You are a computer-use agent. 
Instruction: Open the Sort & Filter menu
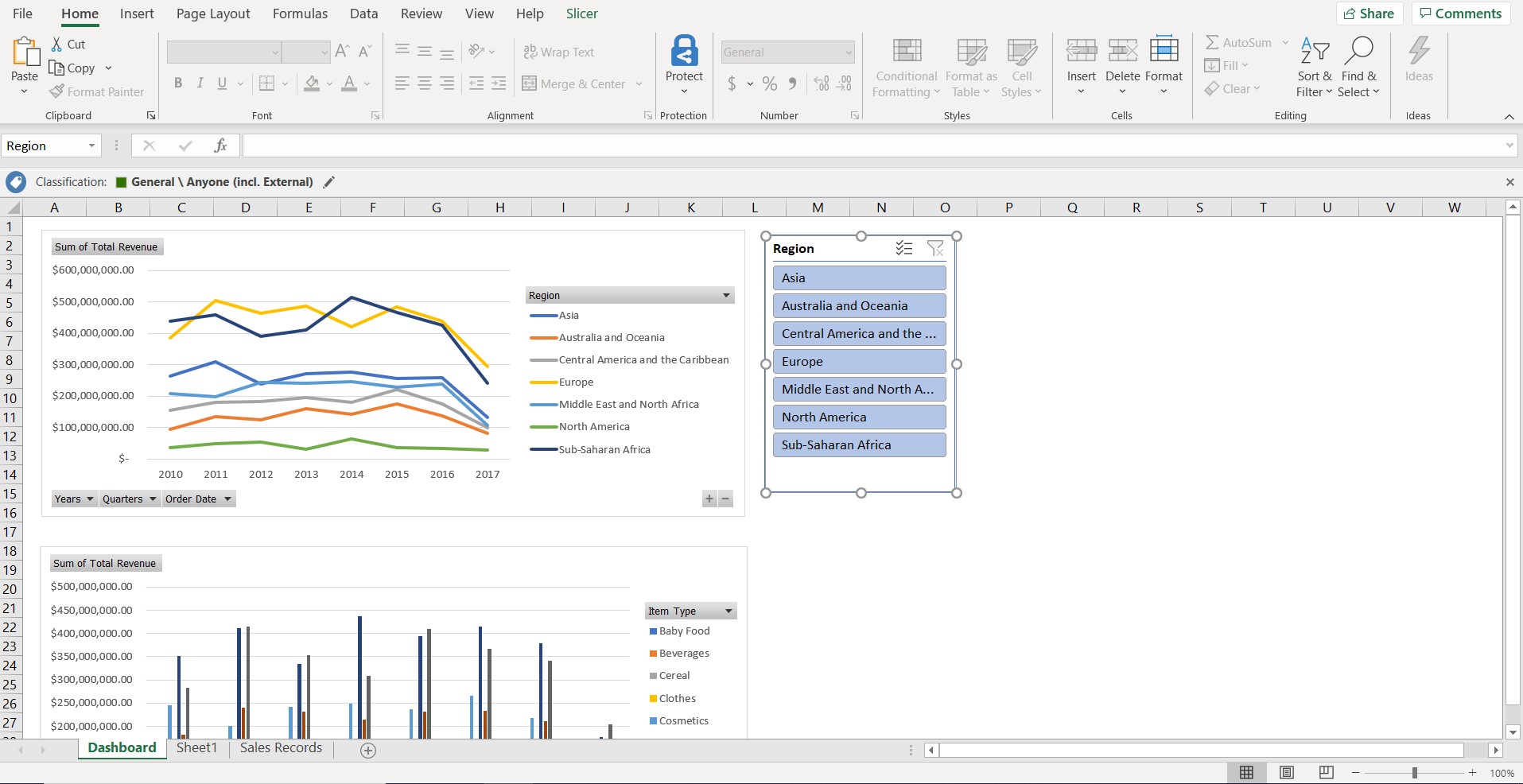[1314, 67]
